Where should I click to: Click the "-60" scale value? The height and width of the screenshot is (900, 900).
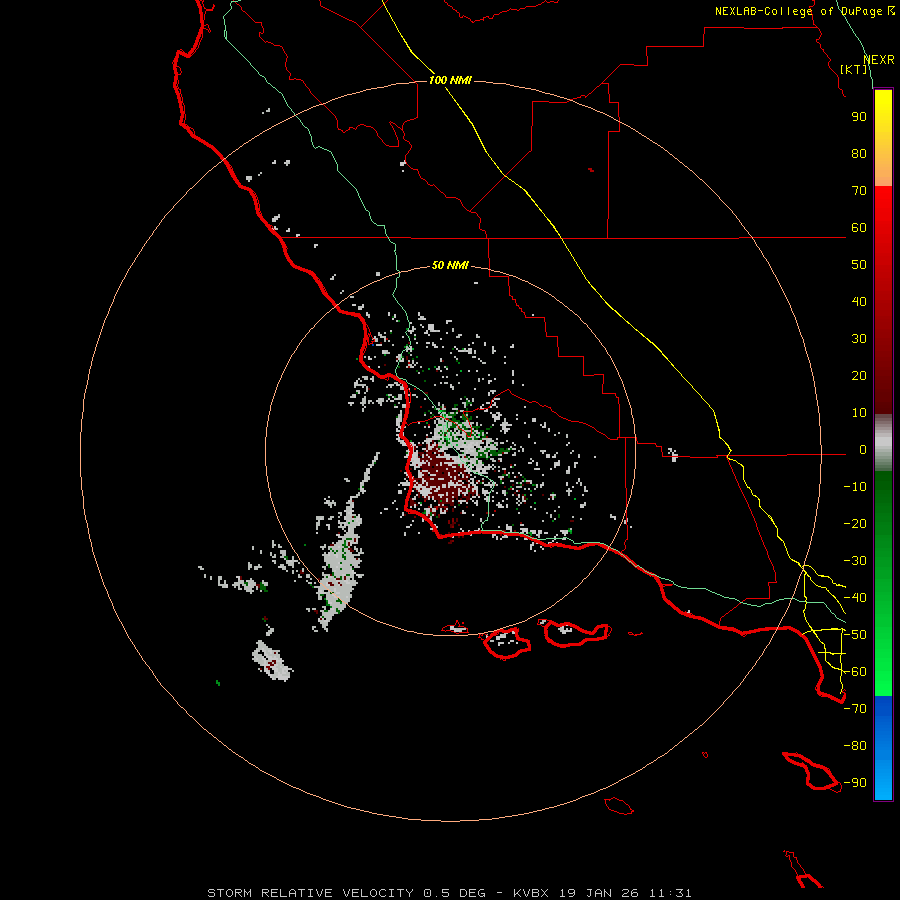point(855,672)
